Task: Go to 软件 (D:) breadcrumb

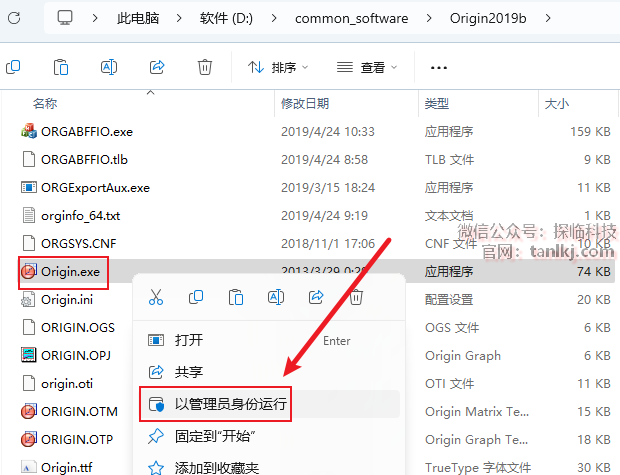Action: tap(226, 18)
